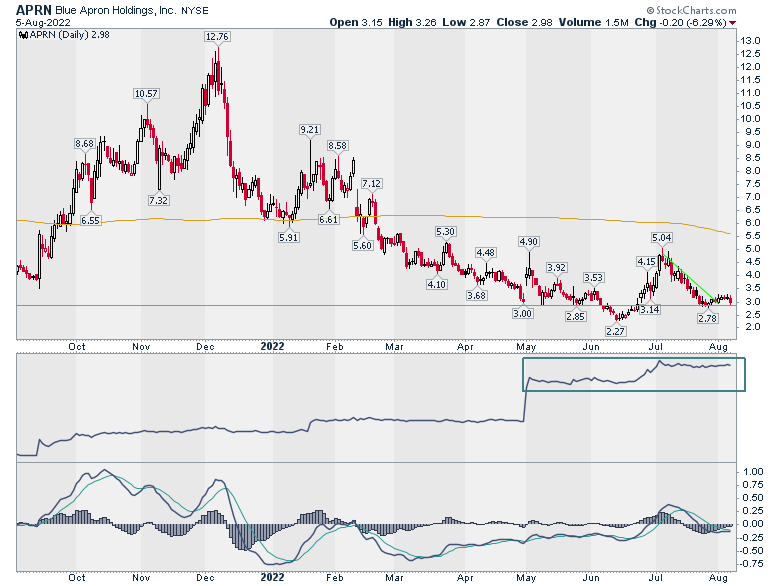Click the NYSE exchange label
780x586 pixels.
coord(195,10)
